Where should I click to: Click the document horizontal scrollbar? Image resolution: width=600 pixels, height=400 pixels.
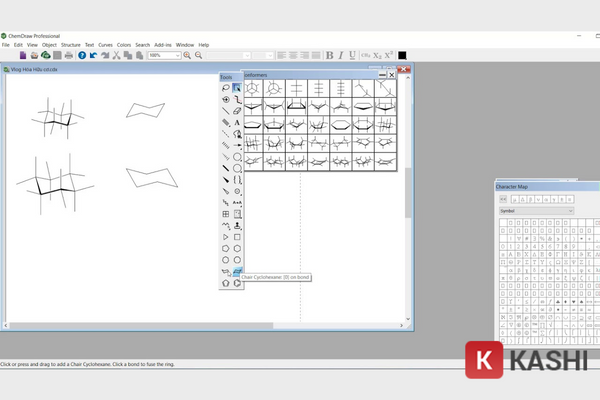click(x=142, y=325)
